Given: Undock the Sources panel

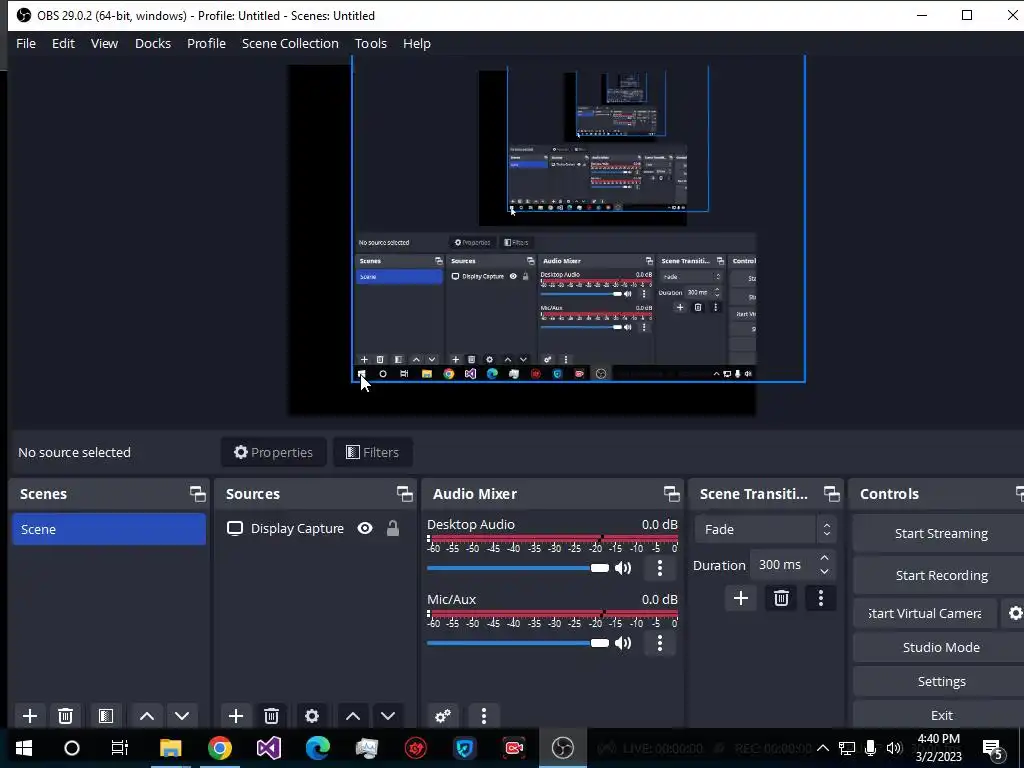Looking at the screenshot, I should point(404,494).
